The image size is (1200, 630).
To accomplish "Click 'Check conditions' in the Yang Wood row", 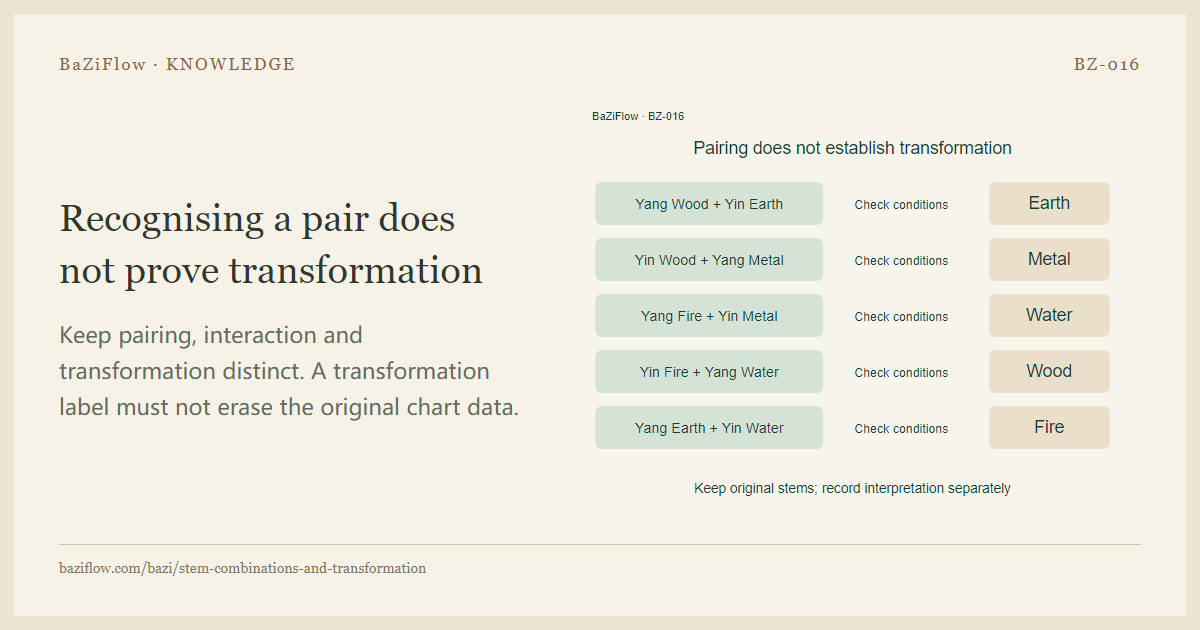I will coord(901,205).
